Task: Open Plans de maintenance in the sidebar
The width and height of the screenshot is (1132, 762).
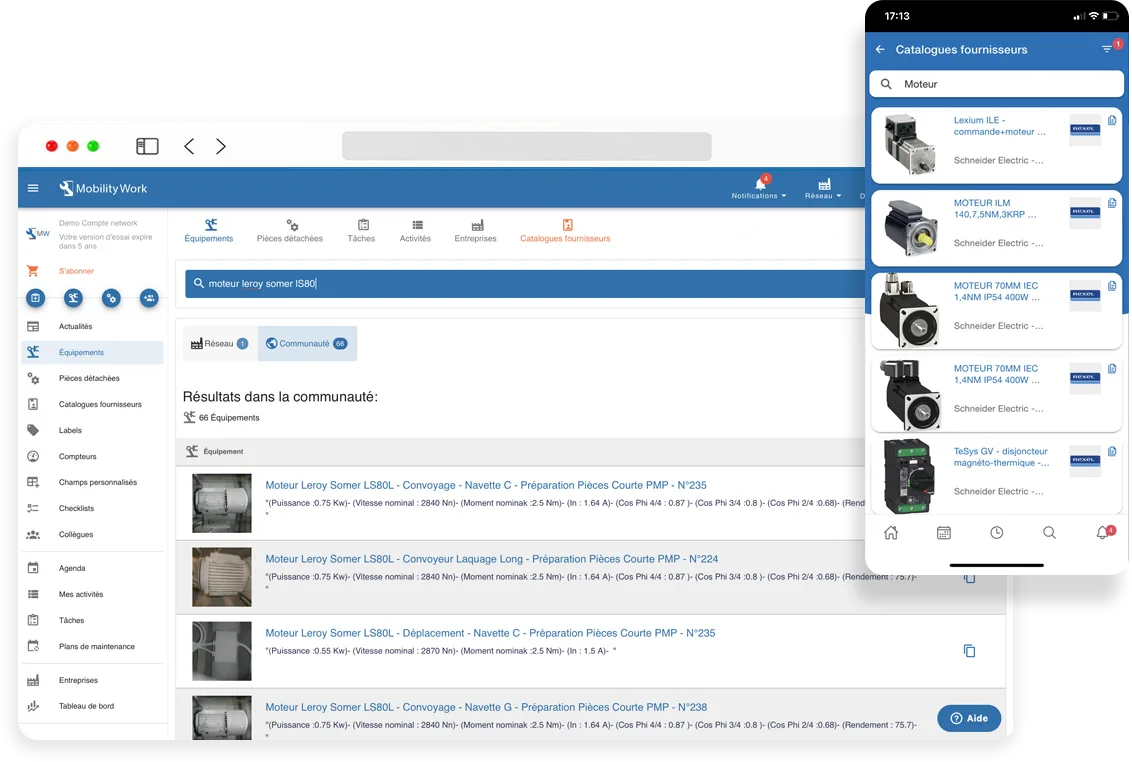Action: click(93, 646)
